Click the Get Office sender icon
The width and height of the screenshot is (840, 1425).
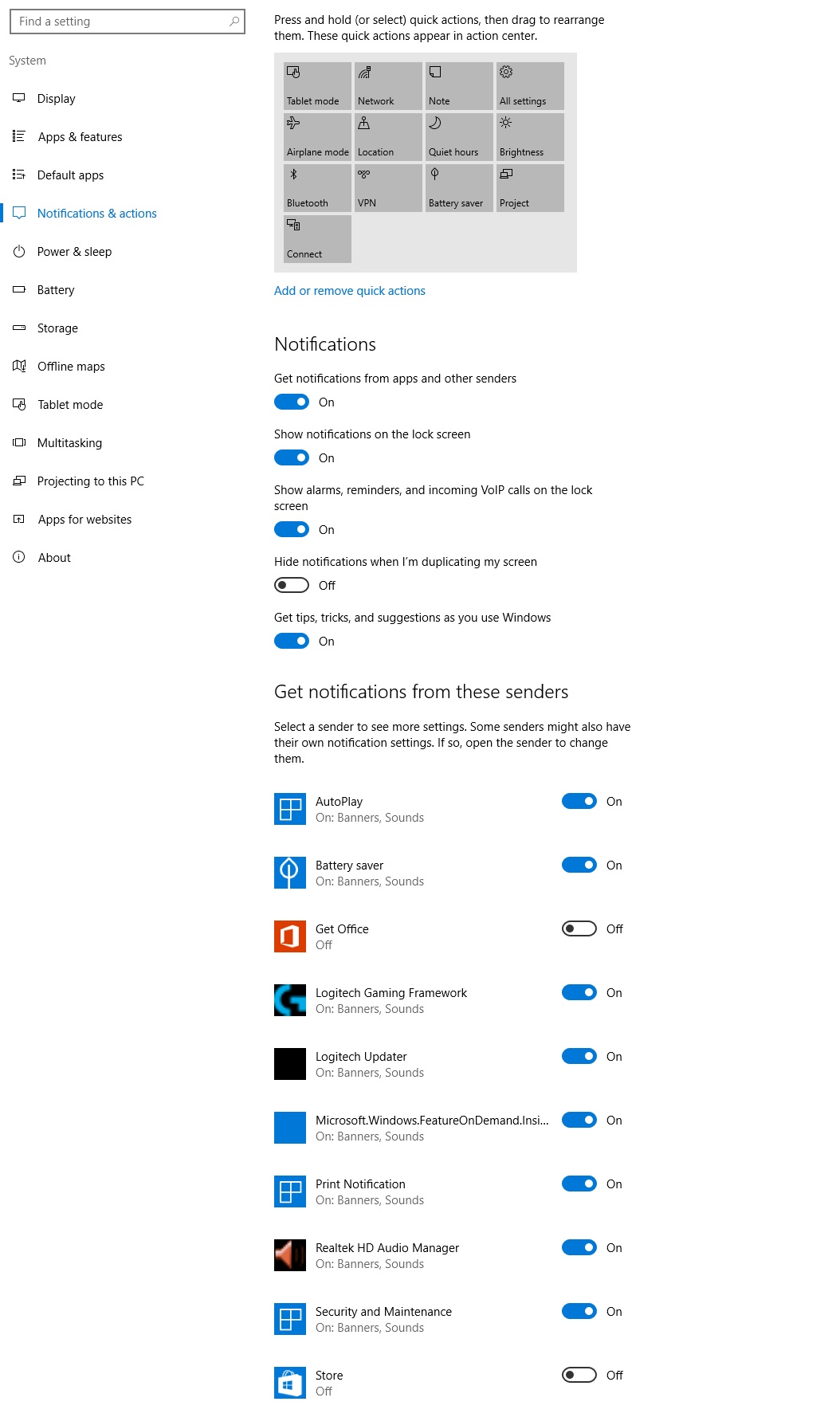click(x=290, y=936)
